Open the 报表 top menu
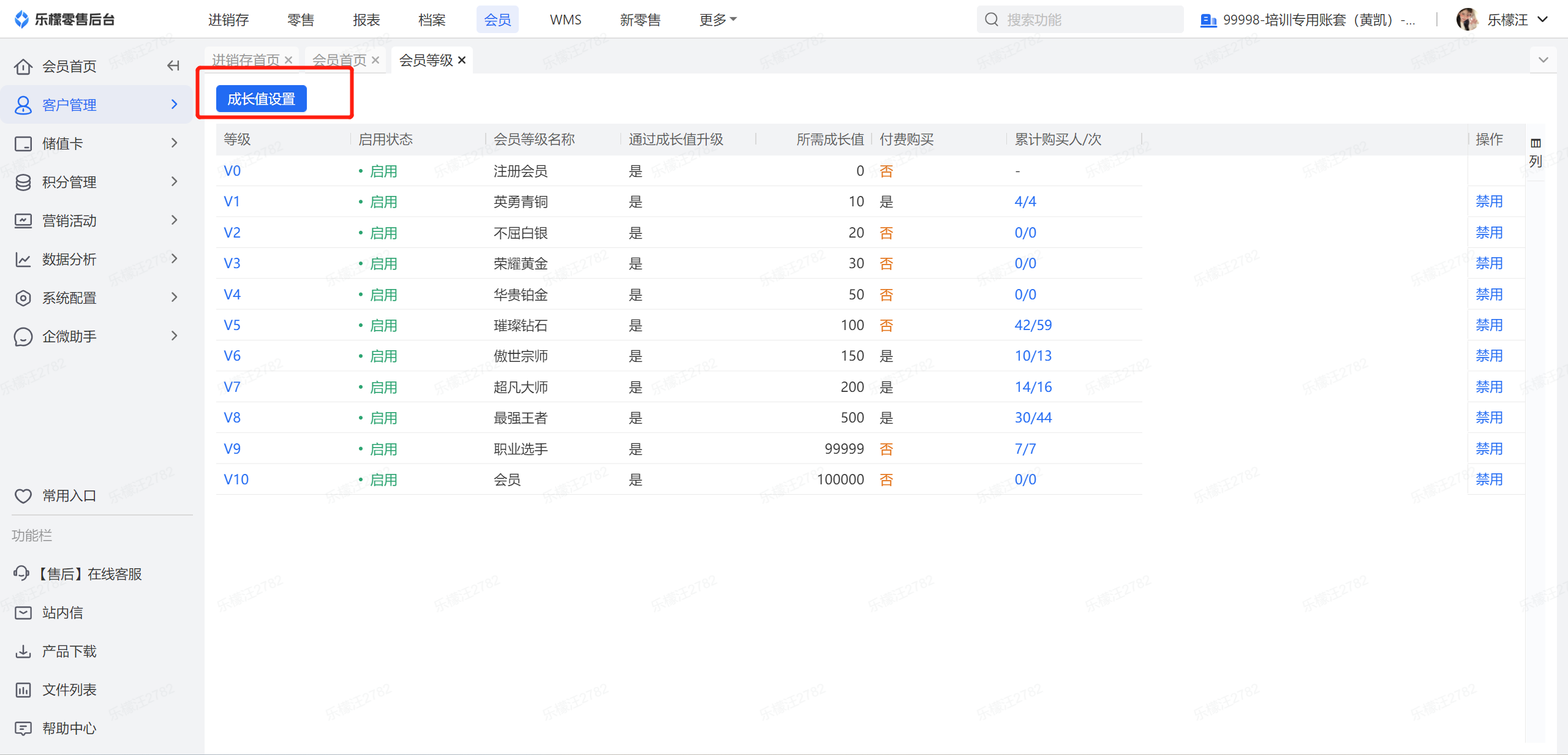 tap(366, 20)
